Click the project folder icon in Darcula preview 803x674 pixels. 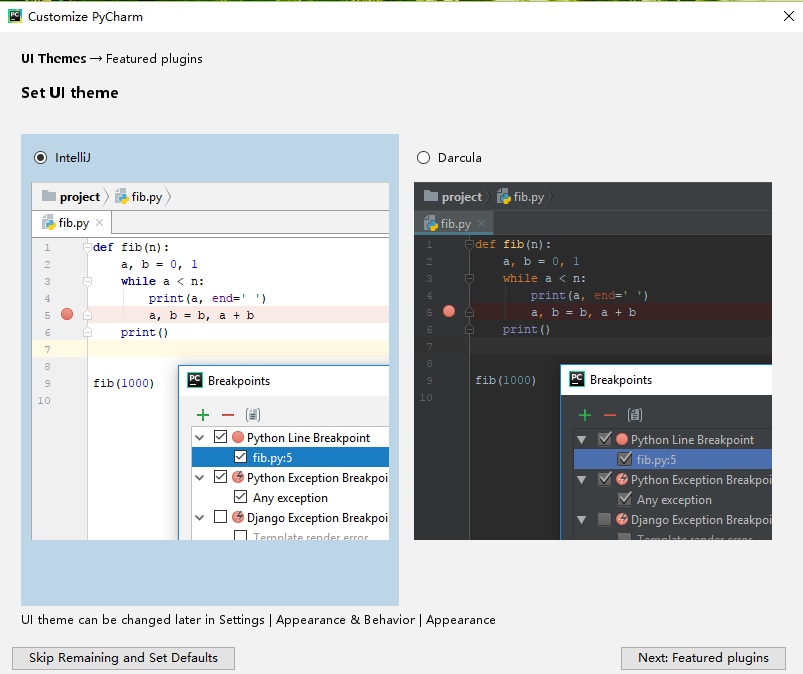[431, 196]
